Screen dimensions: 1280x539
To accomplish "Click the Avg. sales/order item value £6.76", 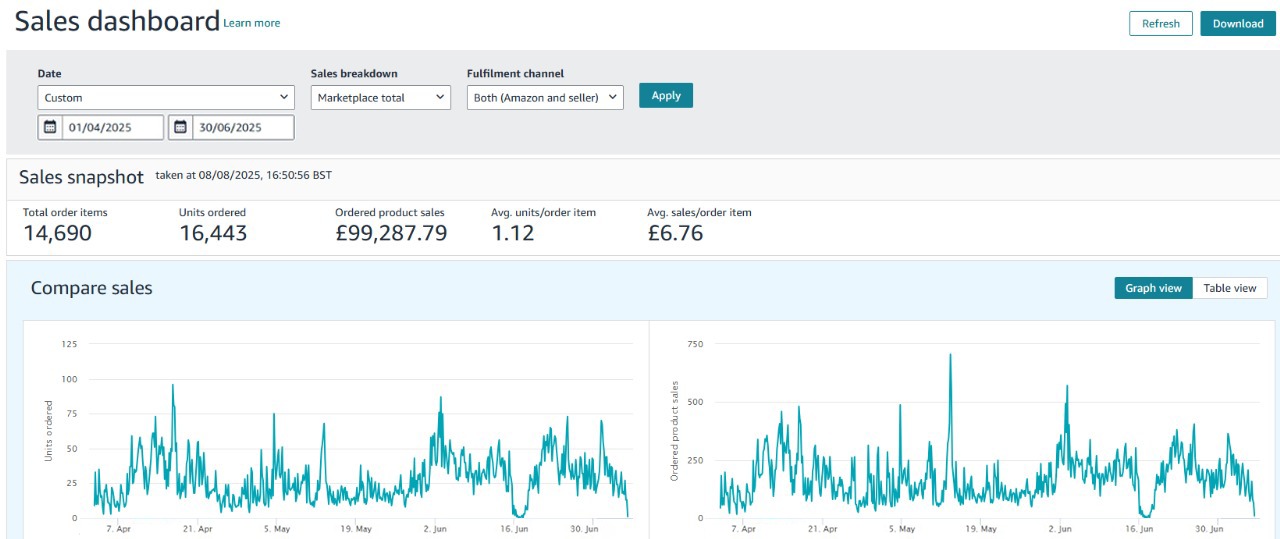I will tap(675, 233).
